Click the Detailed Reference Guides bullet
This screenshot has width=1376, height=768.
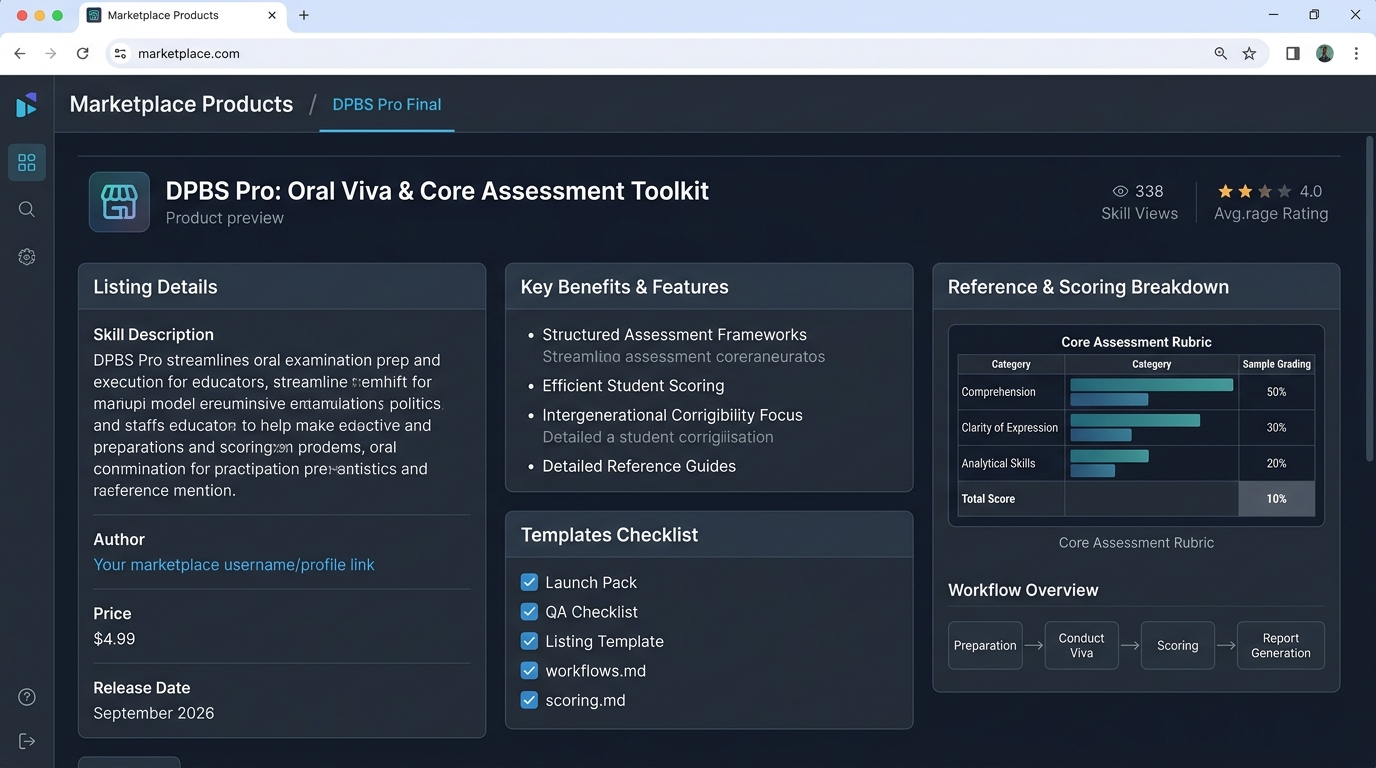639,466
